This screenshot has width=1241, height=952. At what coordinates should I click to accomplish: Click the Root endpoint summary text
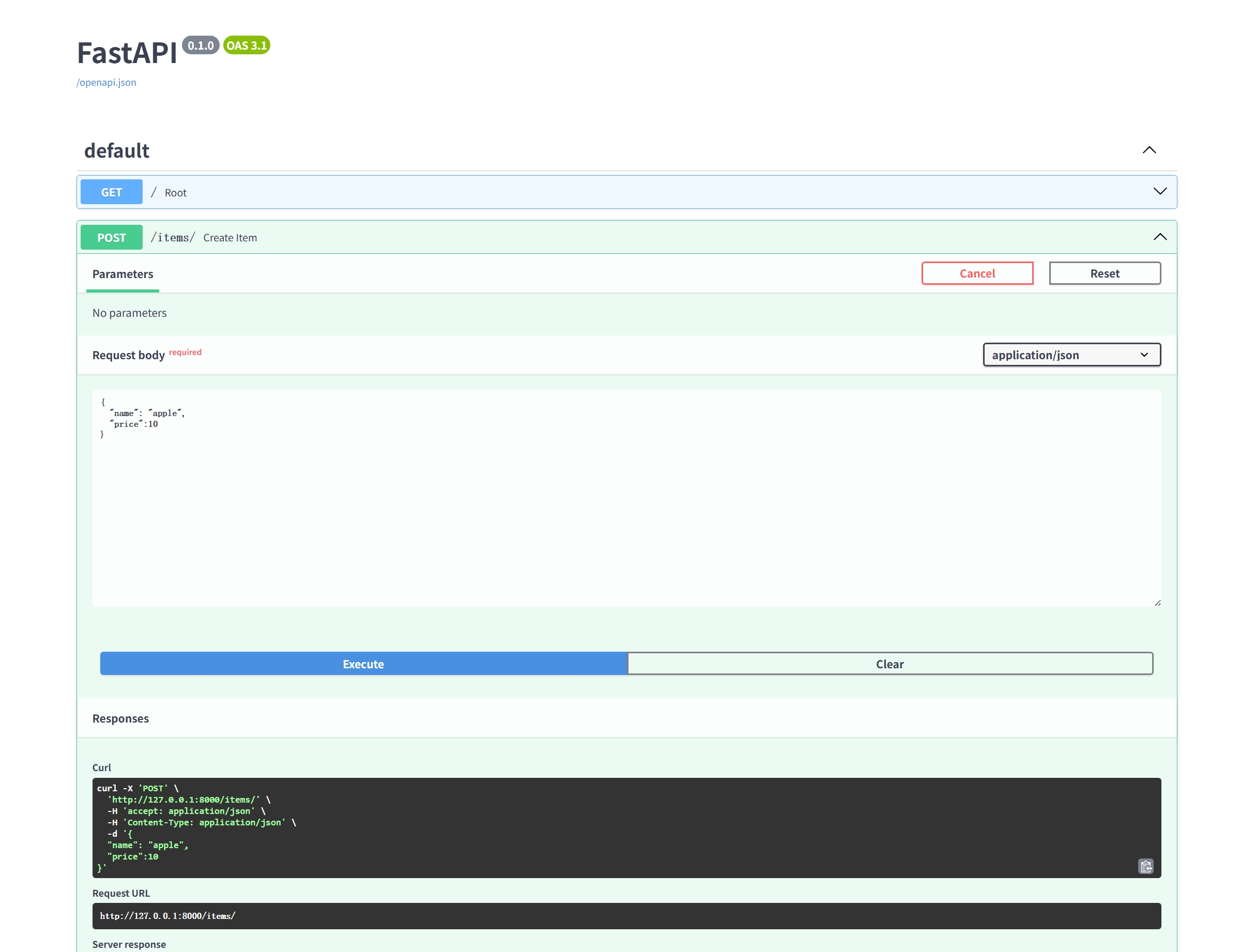coord(176,193)
